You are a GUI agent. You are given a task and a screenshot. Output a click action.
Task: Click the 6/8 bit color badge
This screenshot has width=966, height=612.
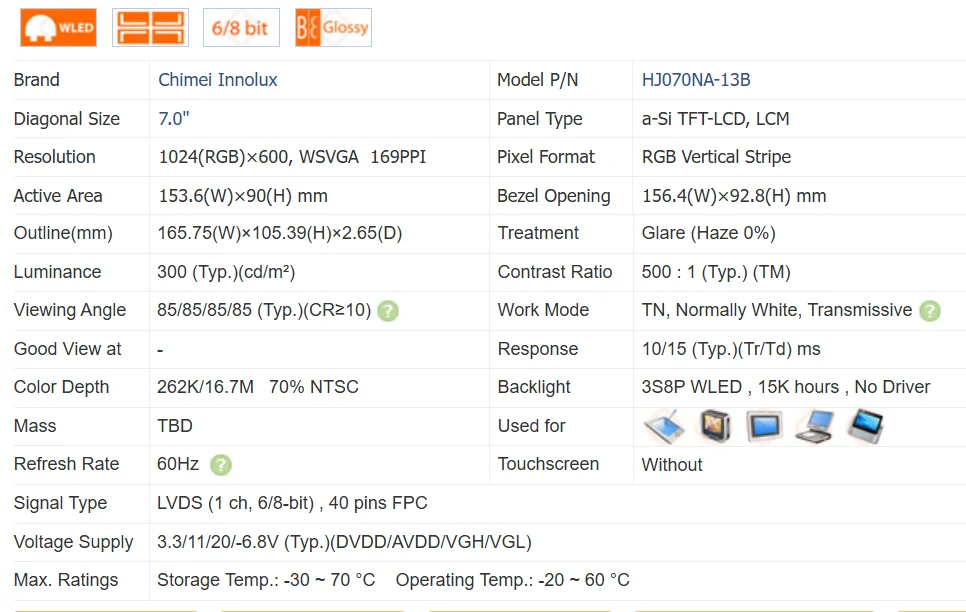point(242,28)
